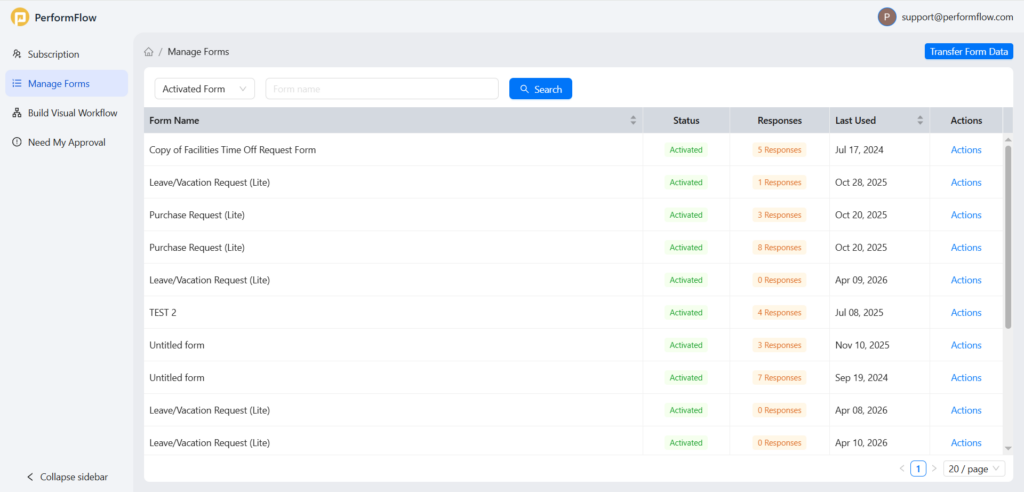
Task: Click the Jul 08, 2025 date cell
Action: 859,312
